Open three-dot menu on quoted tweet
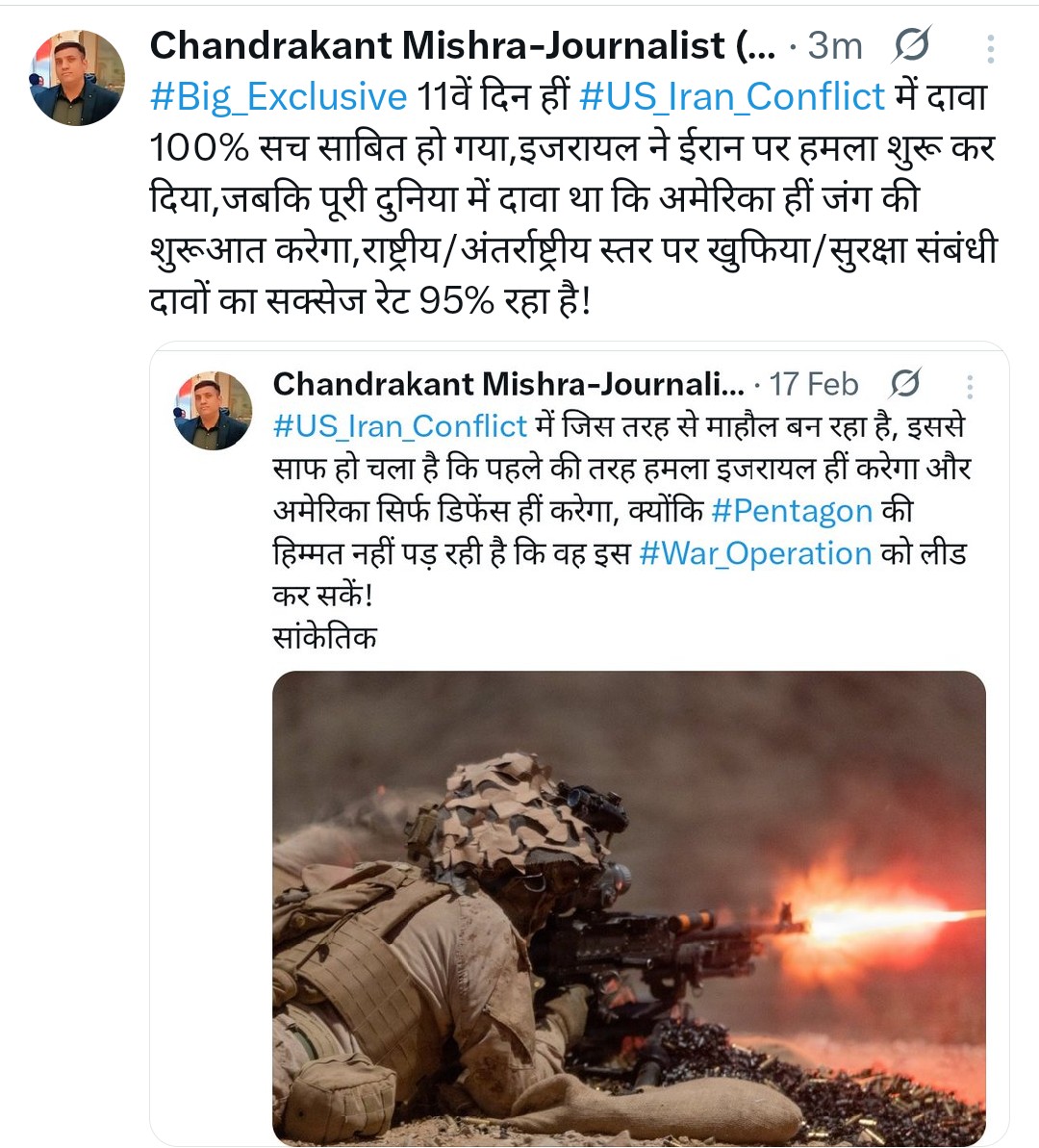Viewport: 1039px width, 1148px height. tap(970, 387)
